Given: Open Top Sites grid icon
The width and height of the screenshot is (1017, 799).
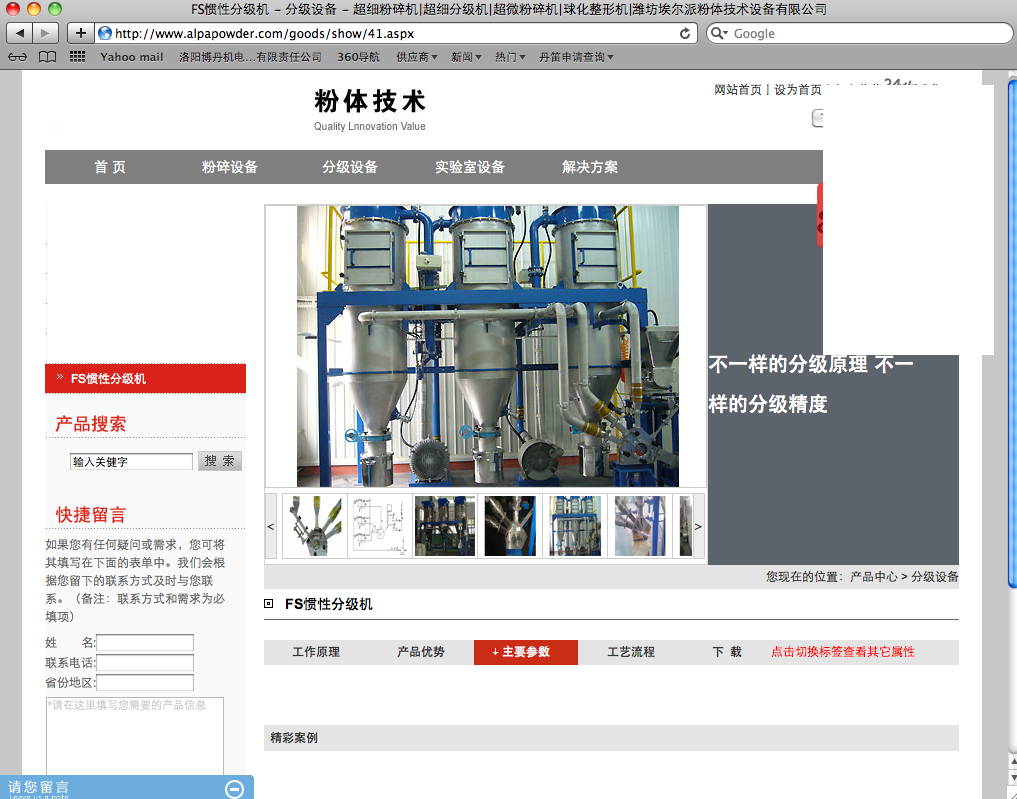Looking at the screenshot, I should (x=77, y=57).
